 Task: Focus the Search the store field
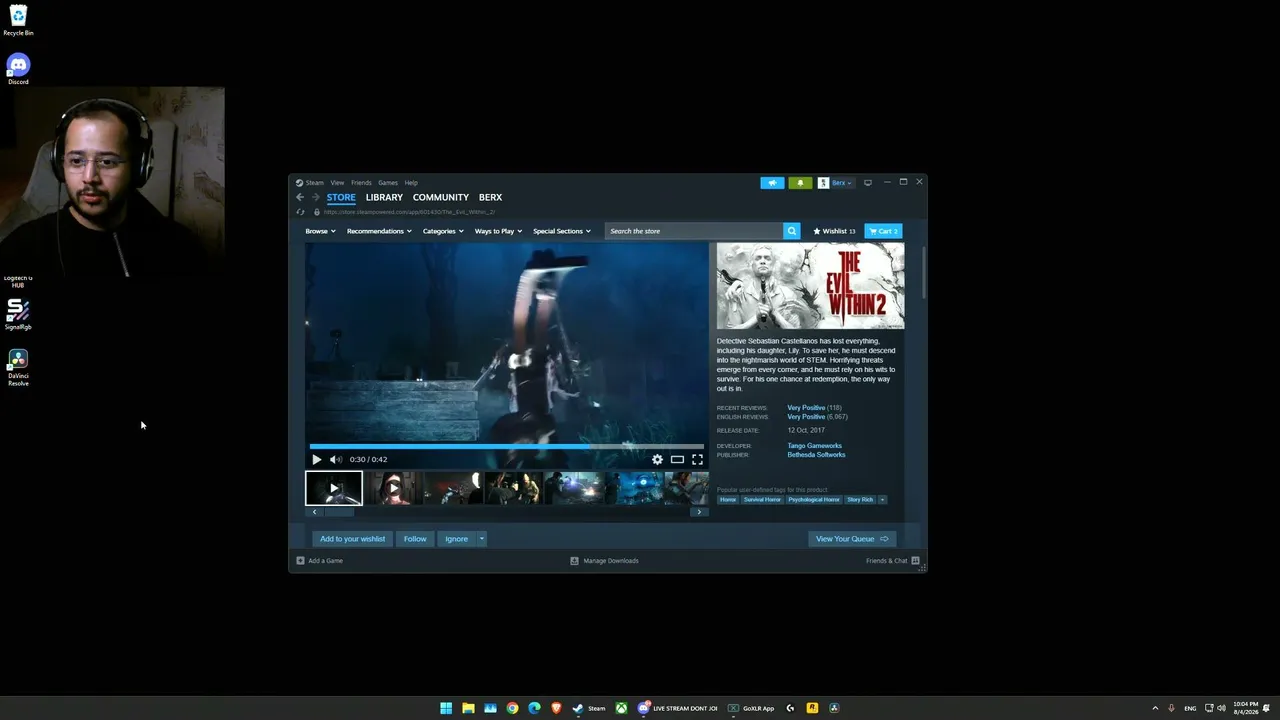click(694, 231)
